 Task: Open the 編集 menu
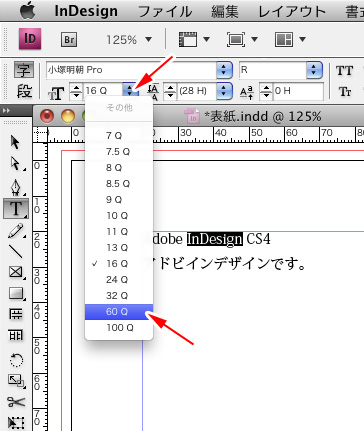(225, 12)
